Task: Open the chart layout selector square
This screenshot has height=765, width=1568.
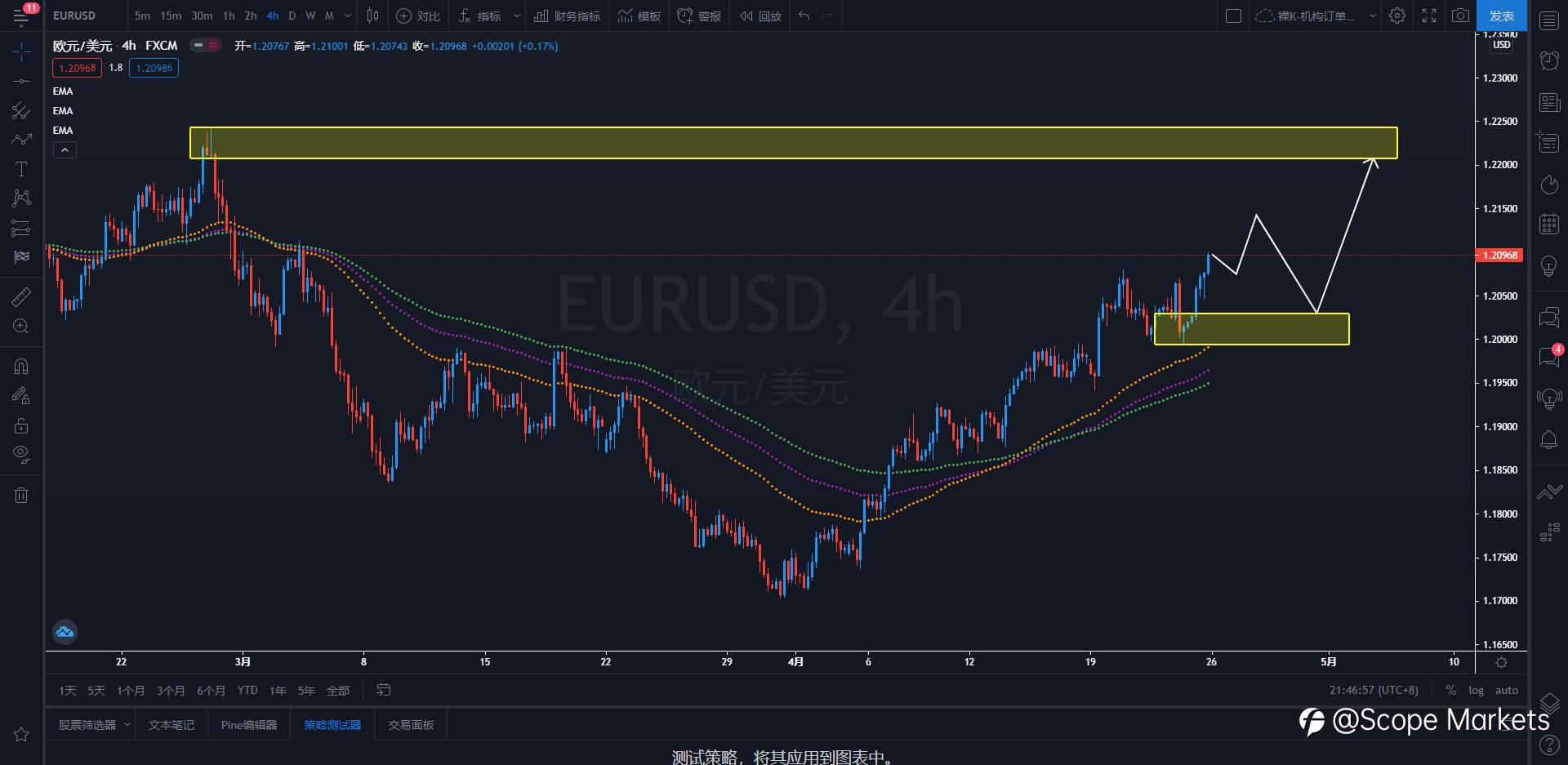Action: click(1233, 16)
